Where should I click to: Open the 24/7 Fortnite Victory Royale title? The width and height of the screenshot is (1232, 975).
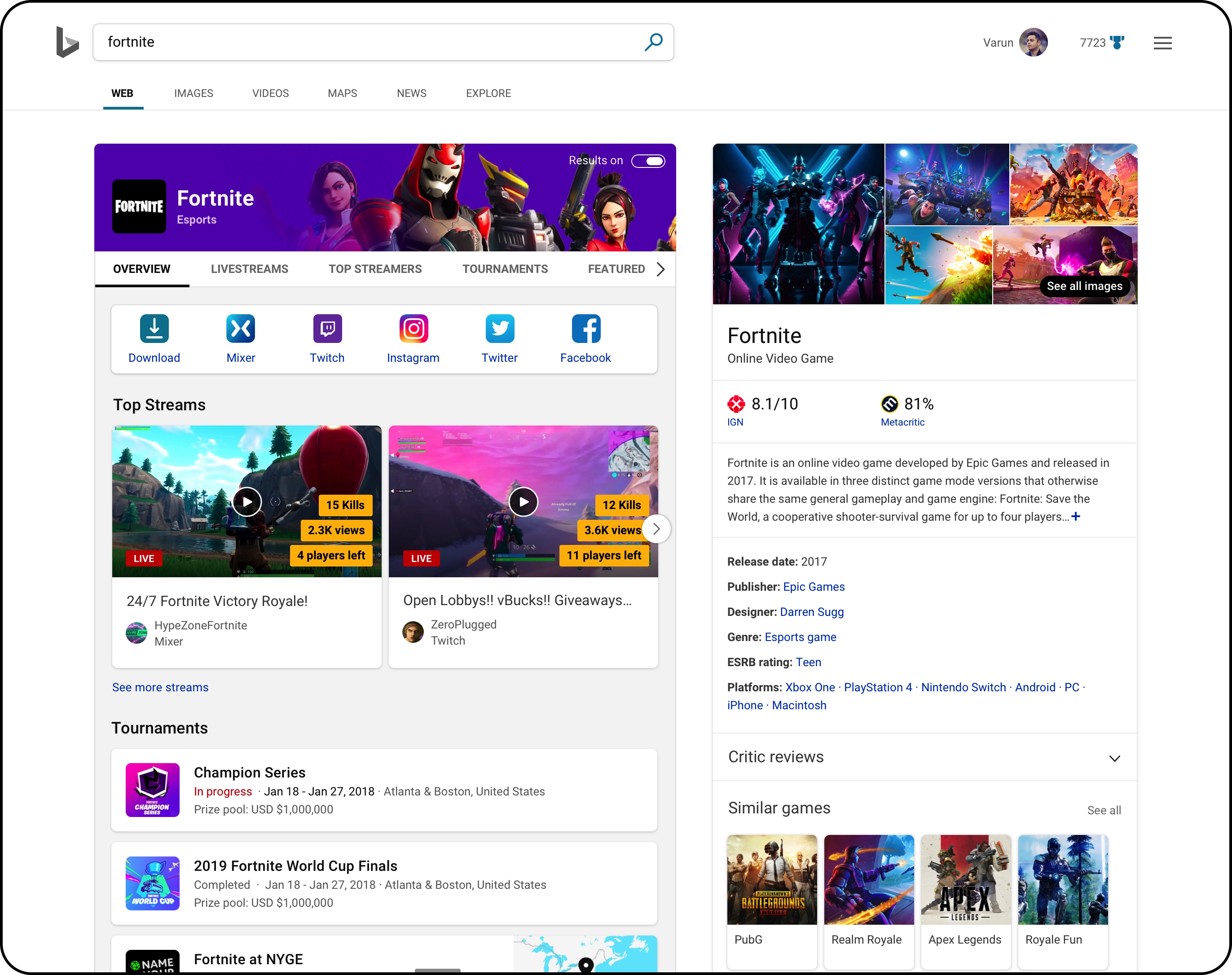click(217, 601)
